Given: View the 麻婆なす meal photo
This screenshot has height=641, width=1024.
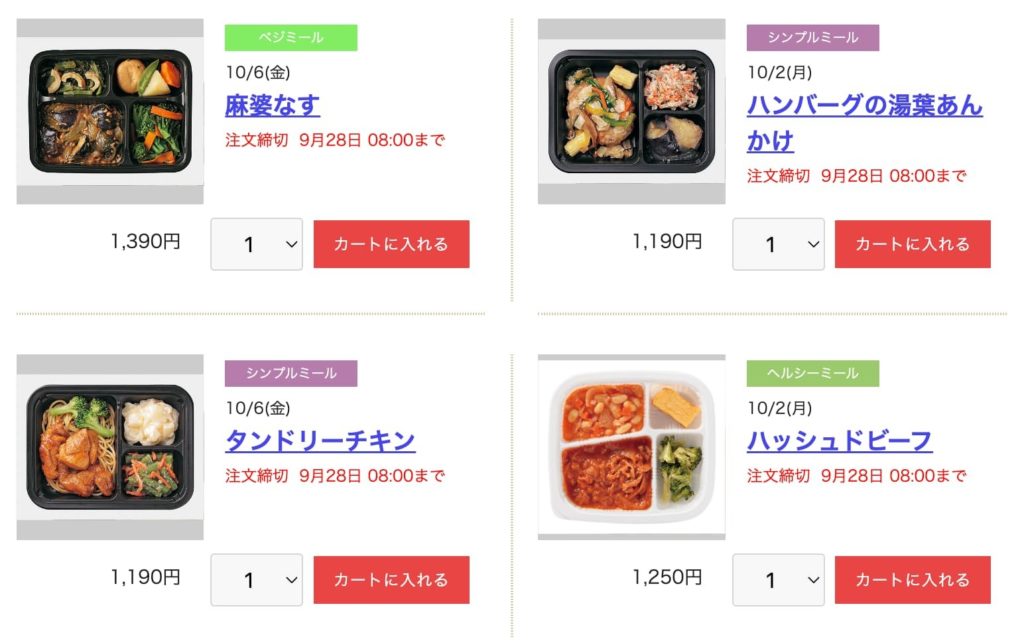Looking at the screenshot, I should click(x=109, y=110).
